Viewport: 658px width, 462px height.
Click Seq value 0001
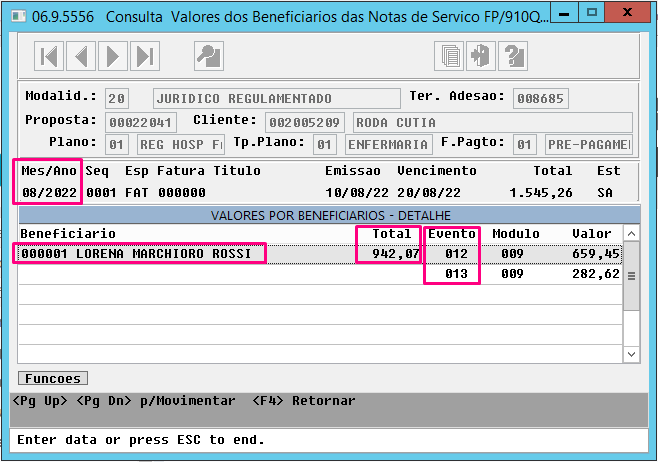click(x=101, y=193)
